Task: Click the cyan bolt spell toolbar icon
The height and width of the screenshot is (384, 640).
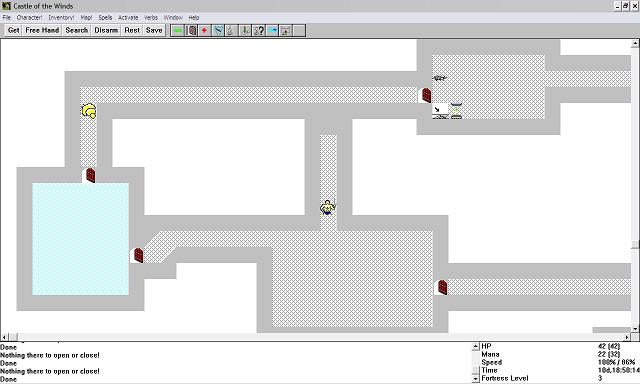Action: pos(272,30)
